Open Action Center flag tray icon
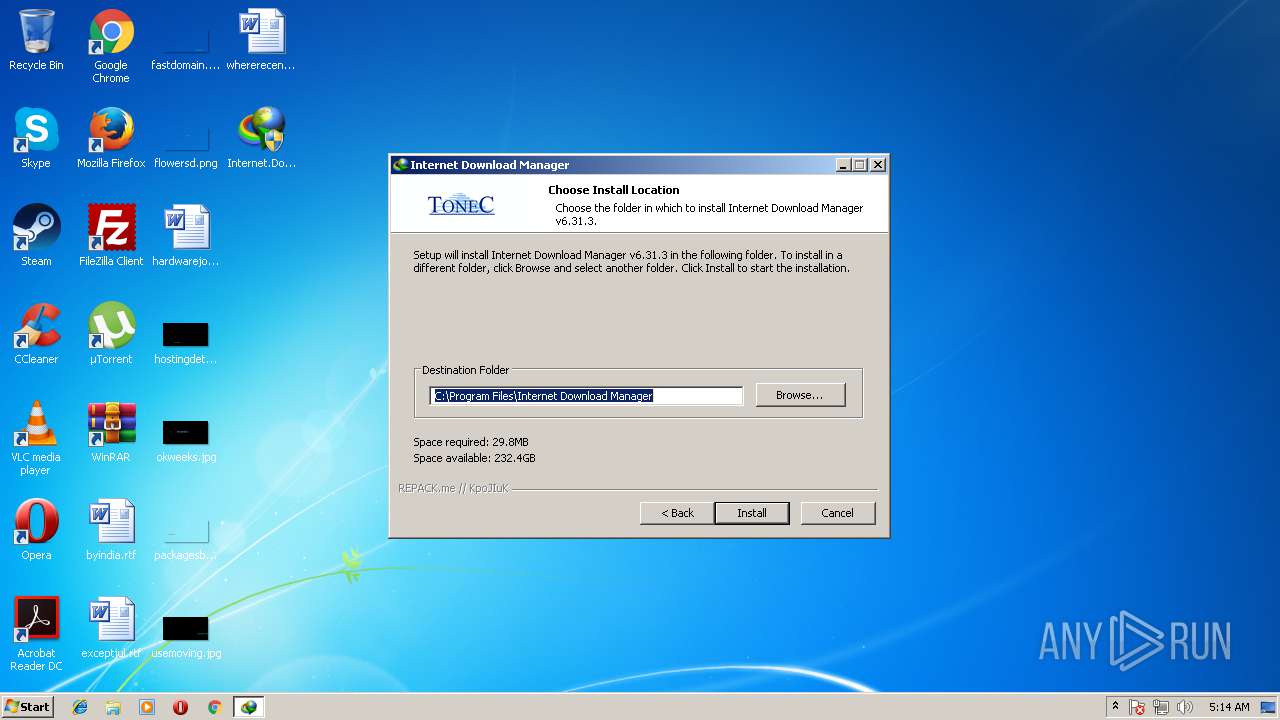Viewport: 1280px width, 720px height. click(x=1137, y=707)
